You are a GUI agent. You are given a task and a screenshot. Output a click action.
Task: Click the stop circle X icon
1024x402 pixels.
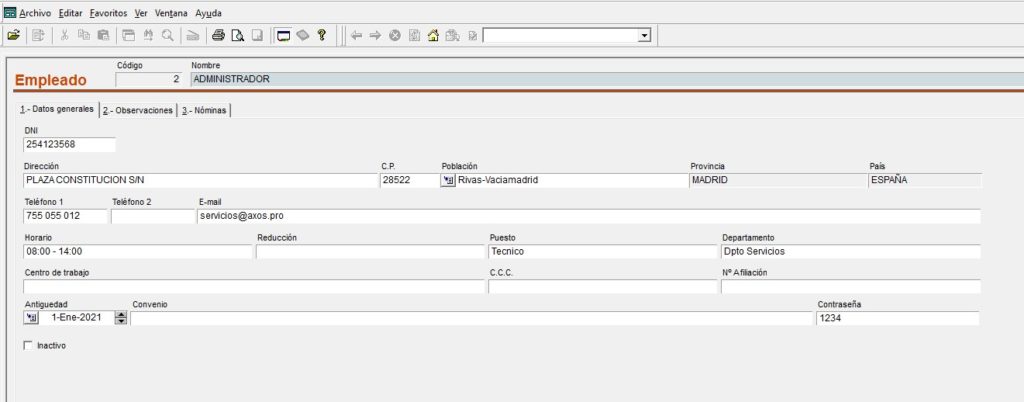394,36
